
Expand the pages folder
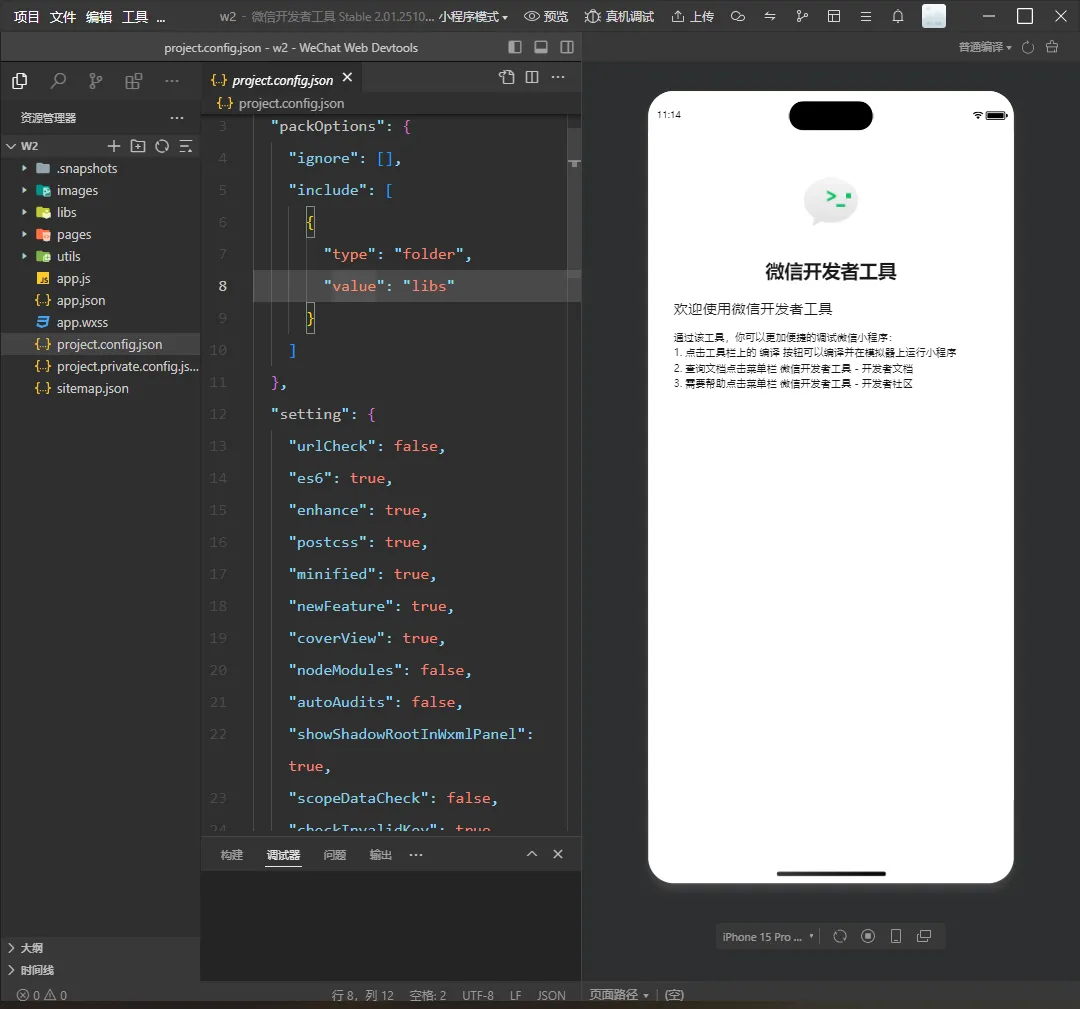click(x=25, y=234)
